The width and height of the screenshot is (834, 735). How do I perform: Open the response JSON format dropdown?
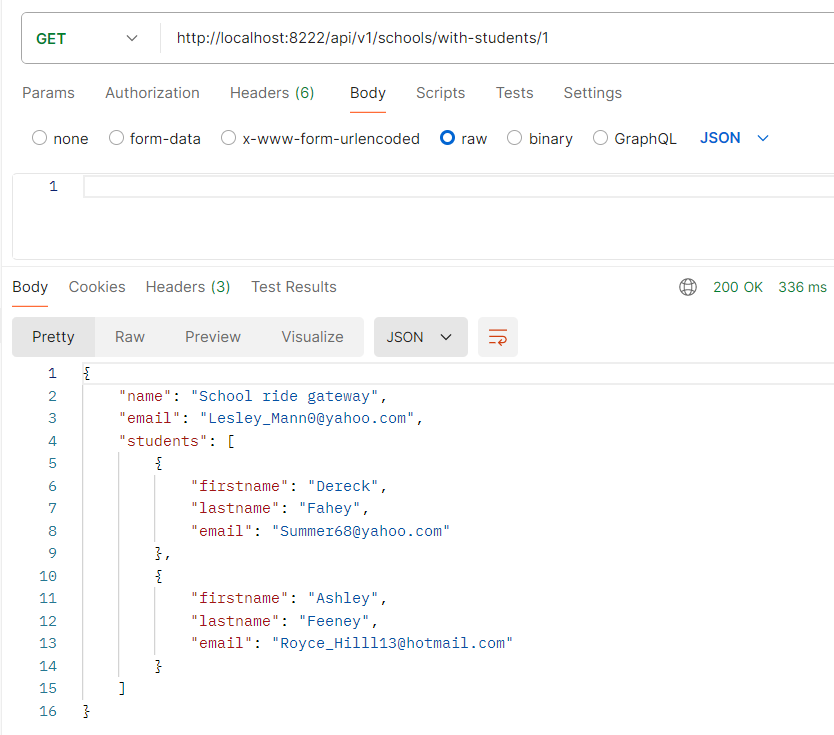click(421, 337)
